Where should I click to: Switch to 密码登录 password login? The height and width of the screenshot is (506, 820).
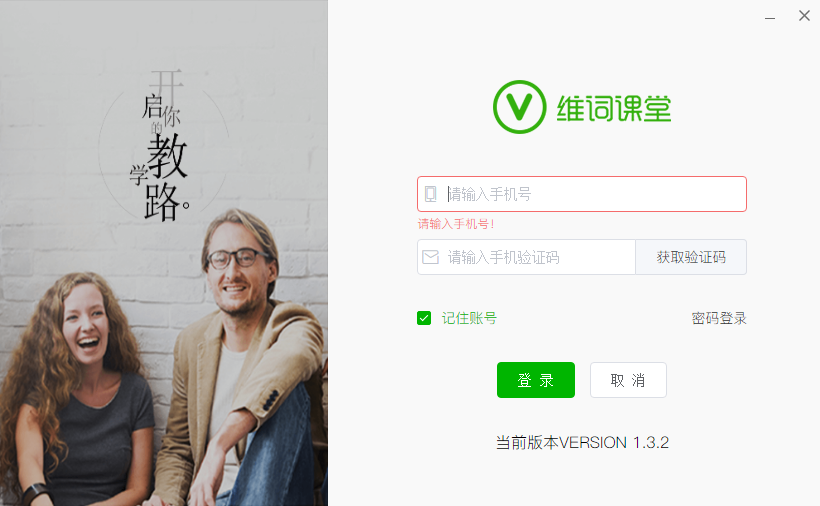pos(719,318)
